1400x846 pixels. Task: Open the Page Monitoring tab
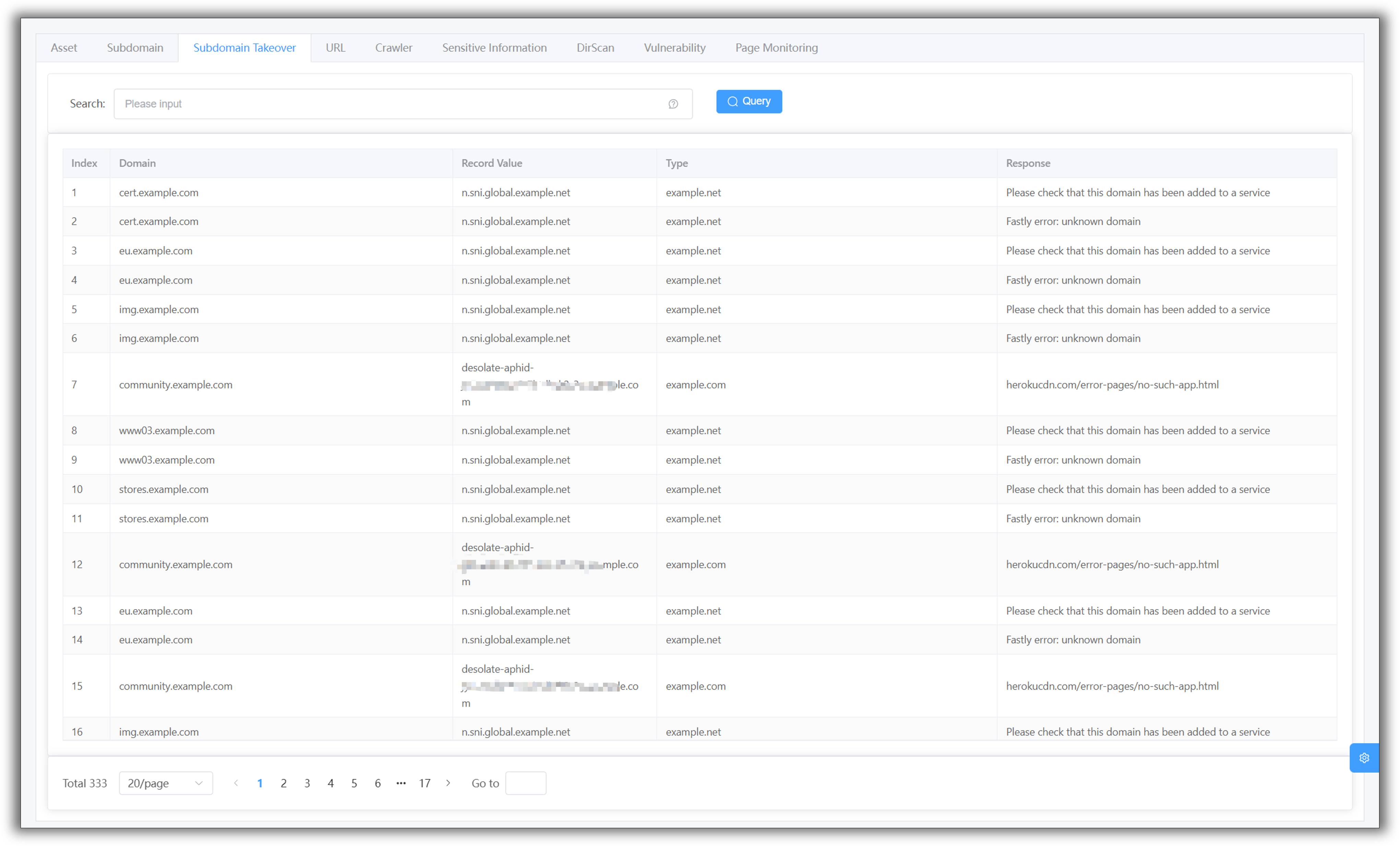[x=776, y=48]
